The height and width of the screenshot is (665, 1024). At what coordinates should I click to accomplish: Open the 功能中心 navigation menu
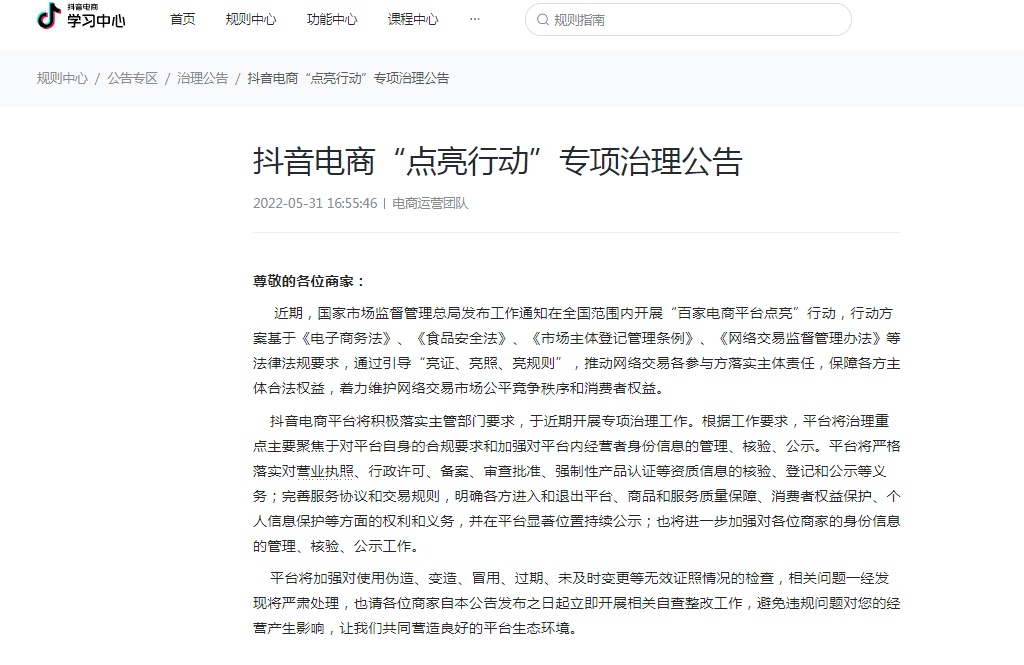coord(332,20)
